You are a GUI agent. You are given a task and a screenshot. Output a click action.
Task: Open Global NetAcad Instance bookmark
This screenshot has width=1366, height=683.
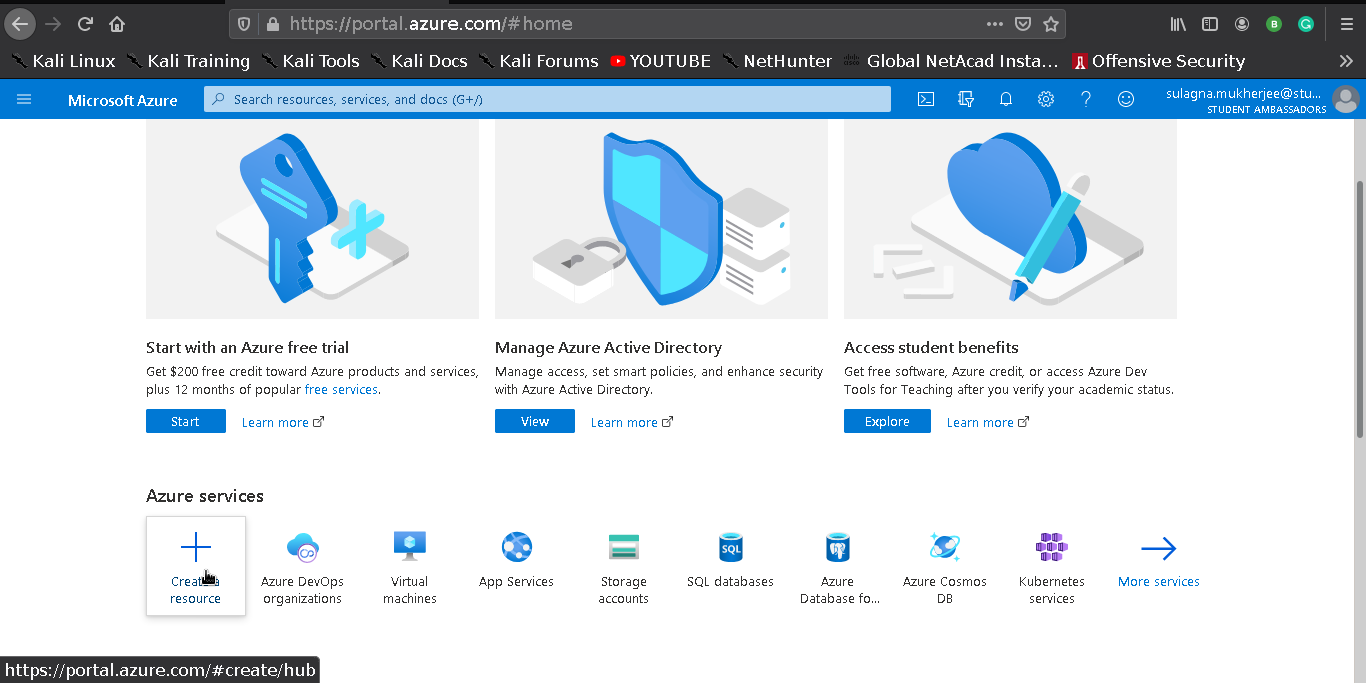[x=951, y=61]
